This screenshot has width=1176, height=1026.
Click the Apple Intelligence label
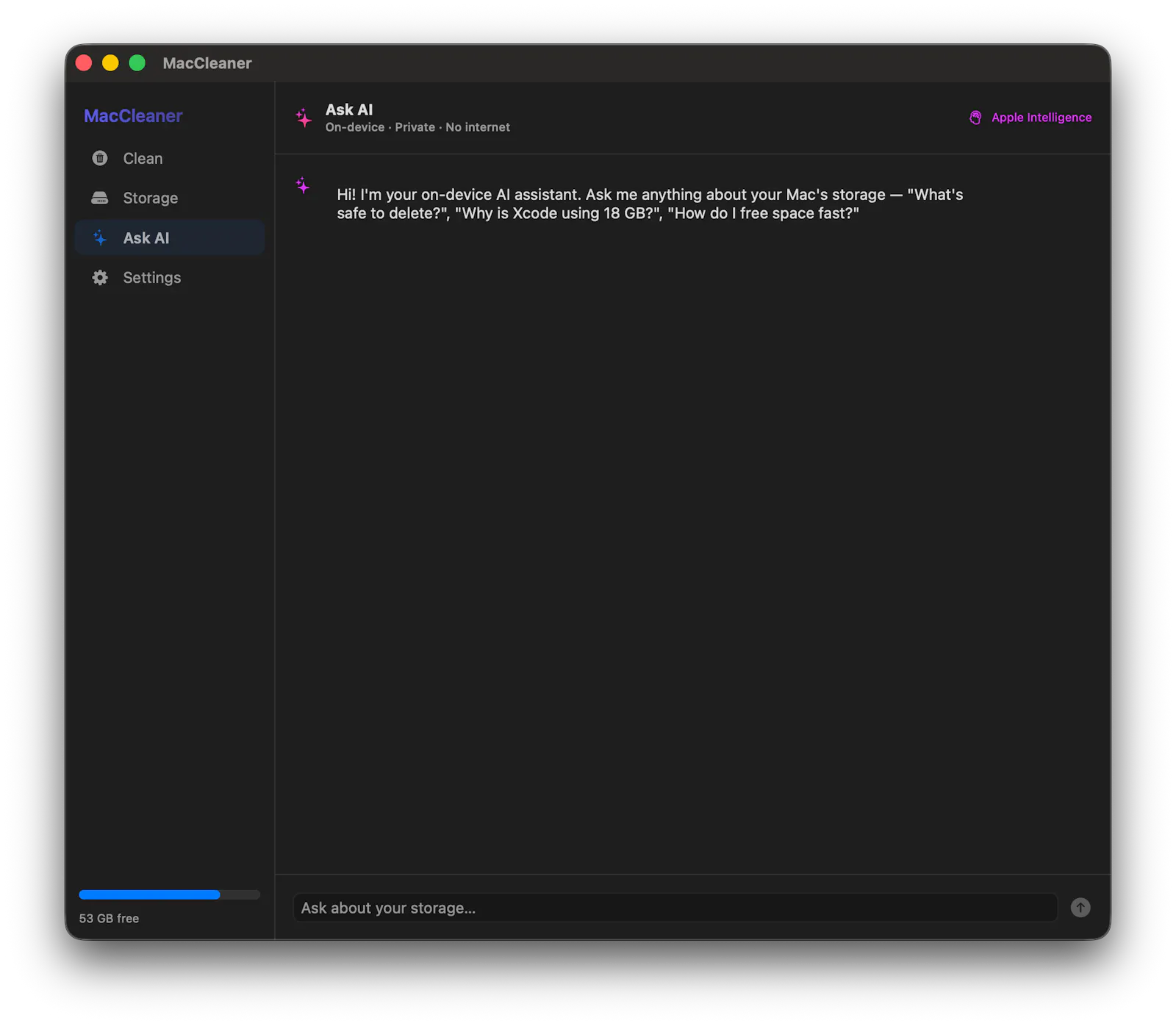tap(1041, 118)
